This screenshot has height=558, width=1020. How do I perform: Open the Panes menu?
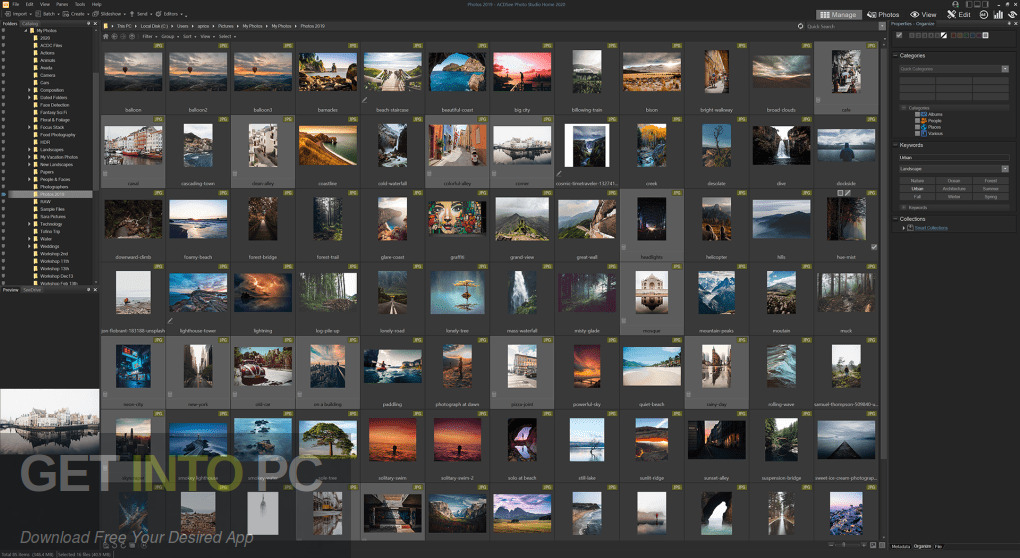[x=62, y=4]
